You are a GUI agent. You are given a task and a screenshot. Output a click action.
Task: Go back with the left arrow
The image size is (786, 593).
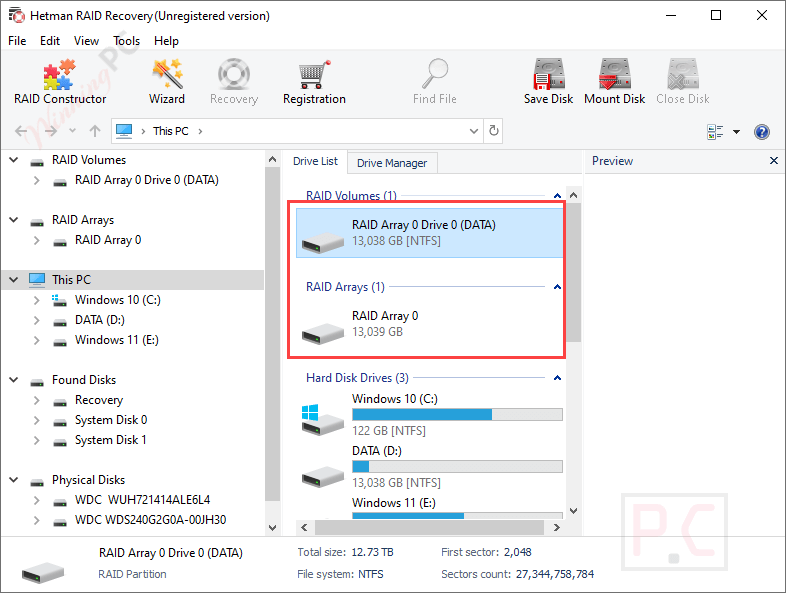(21, 131)
